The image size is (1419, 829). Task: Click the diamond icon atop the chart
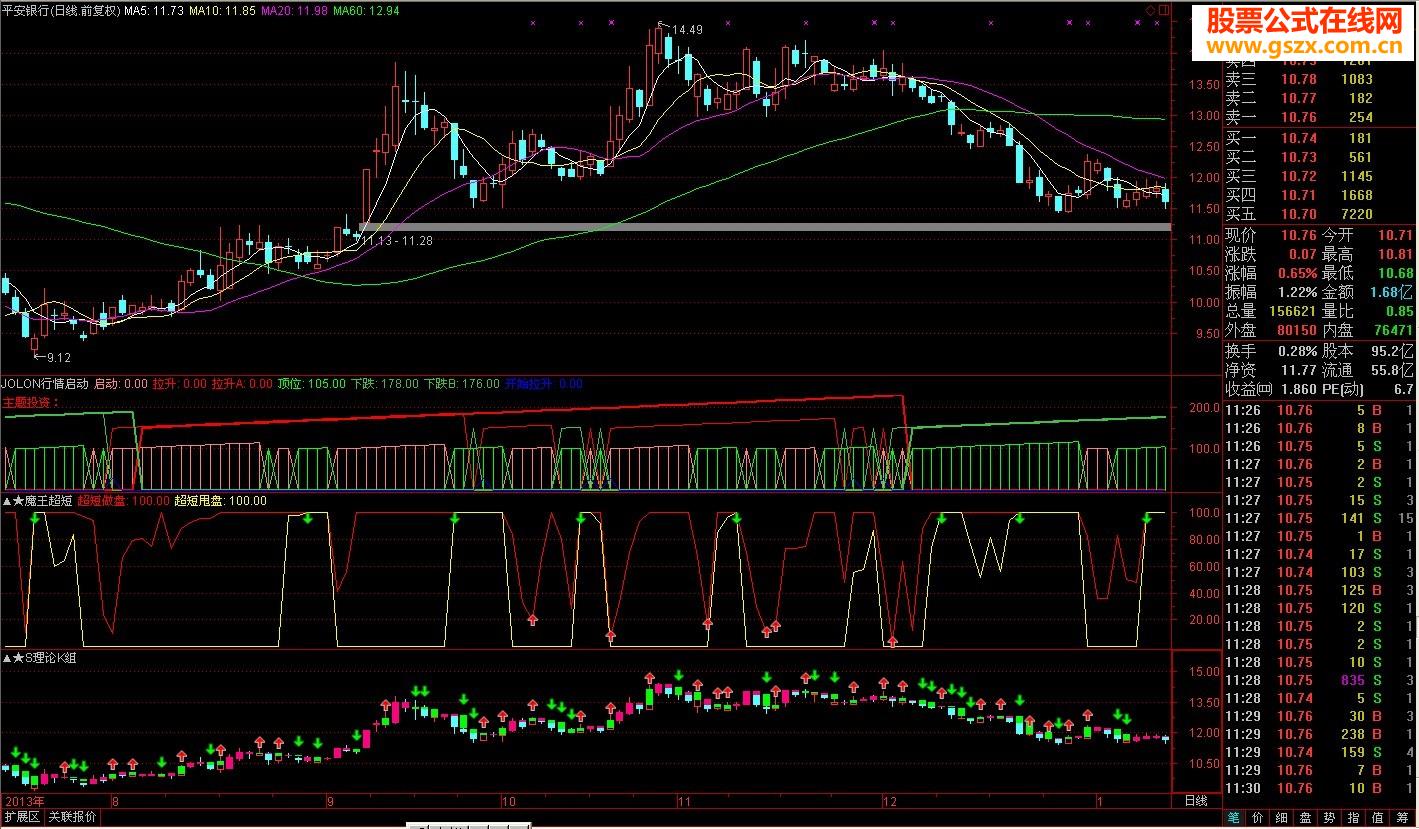1150,10
